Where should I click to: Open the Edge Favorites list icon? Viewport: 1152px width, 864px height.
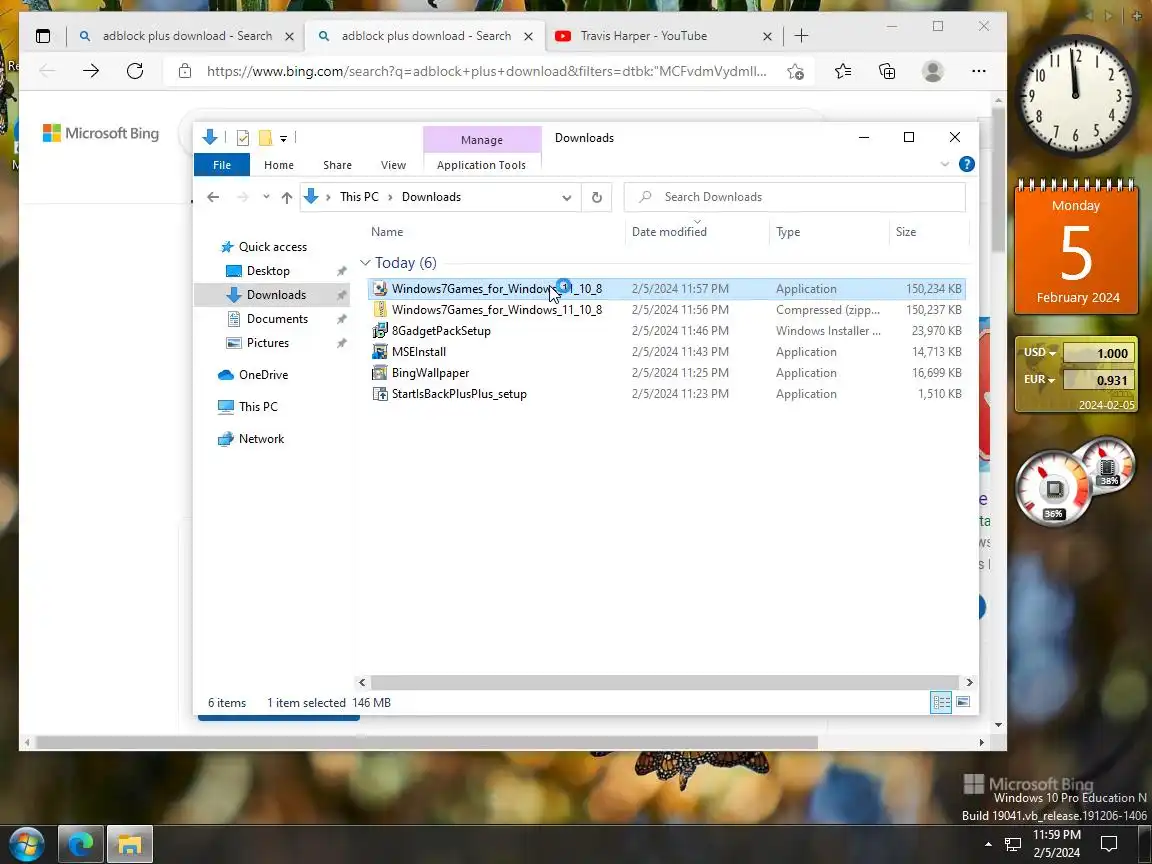tap(843, 71)
